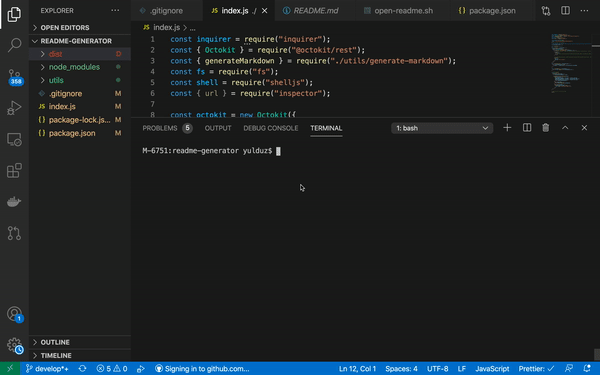The width and height of the screenshot is (600, 375).
Task: Expand the node_modules folder
Action: tap(80, 67)
